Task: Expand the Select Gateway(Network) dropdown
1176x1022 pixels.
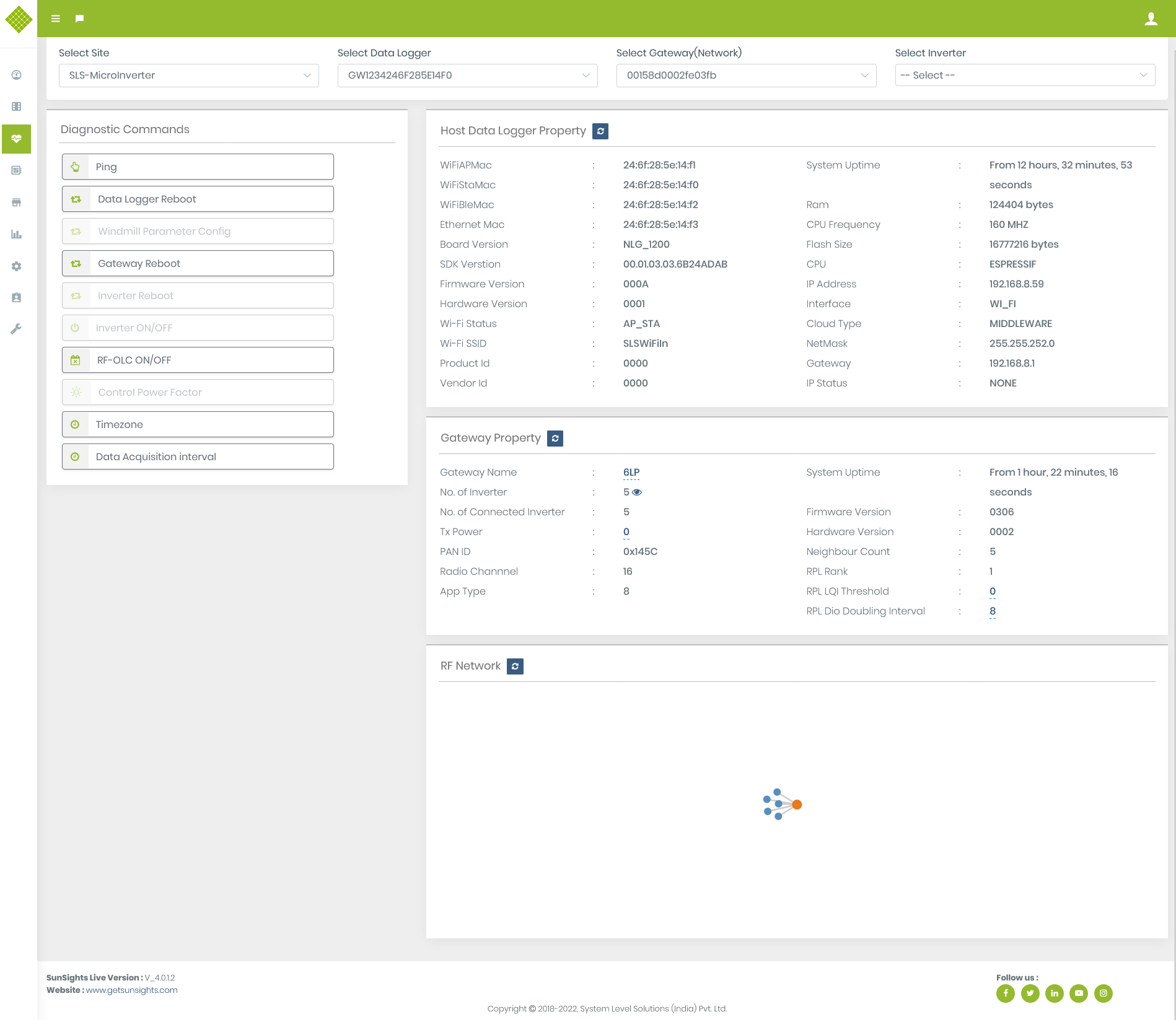Action: pyautogui.click(x=746, y=76)
